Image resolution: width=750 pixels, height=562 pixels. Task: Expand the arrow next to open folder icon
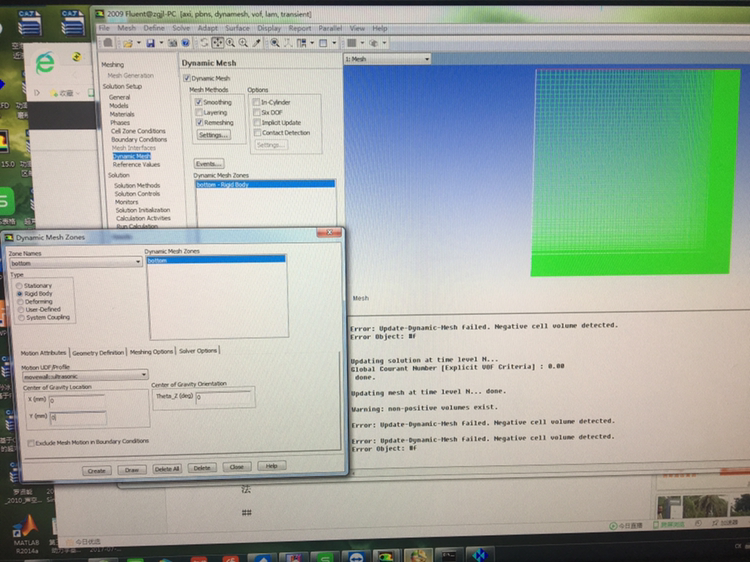(x=139, y=44)
